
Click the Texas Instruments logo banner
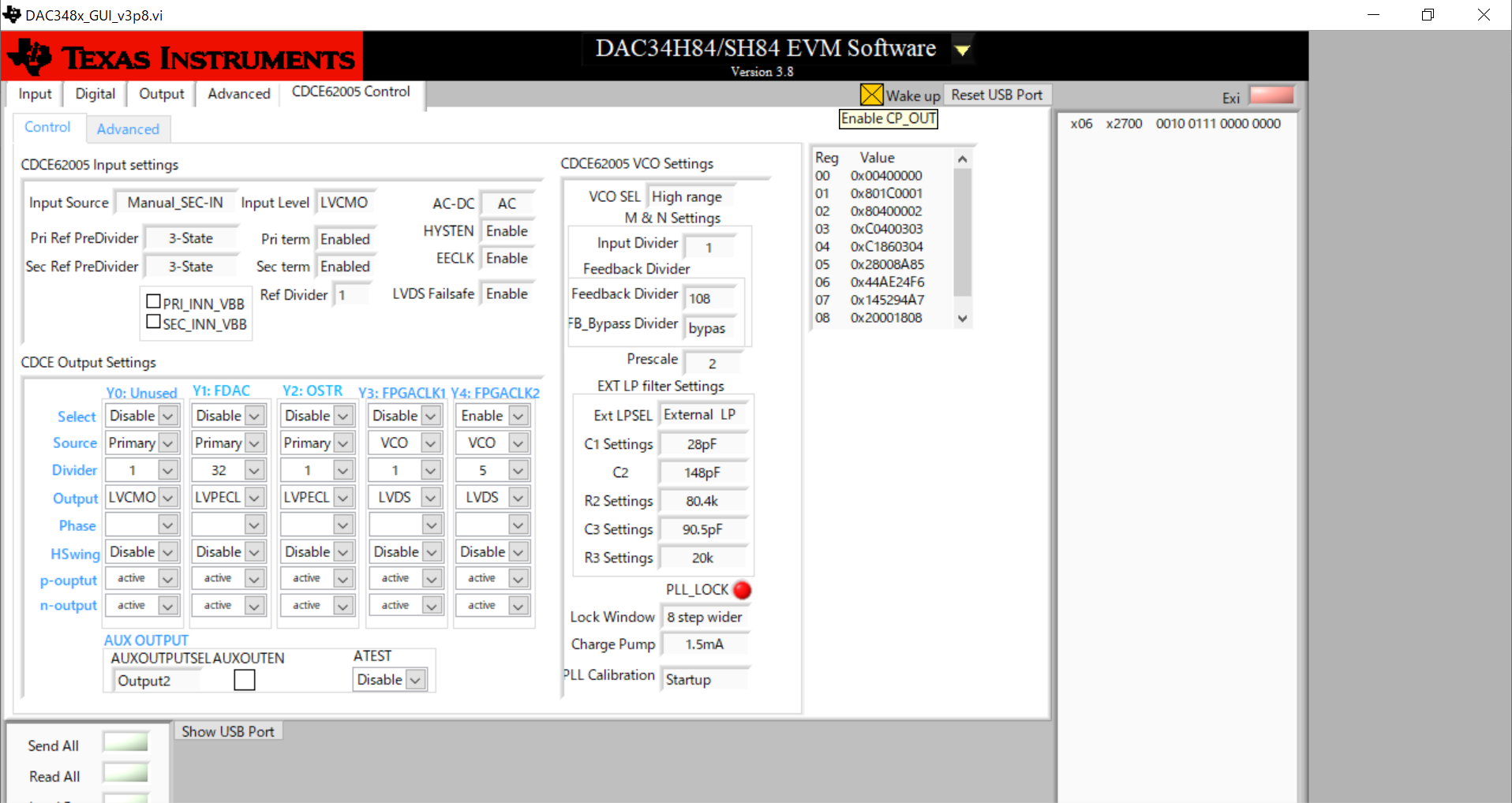[182, 56]
